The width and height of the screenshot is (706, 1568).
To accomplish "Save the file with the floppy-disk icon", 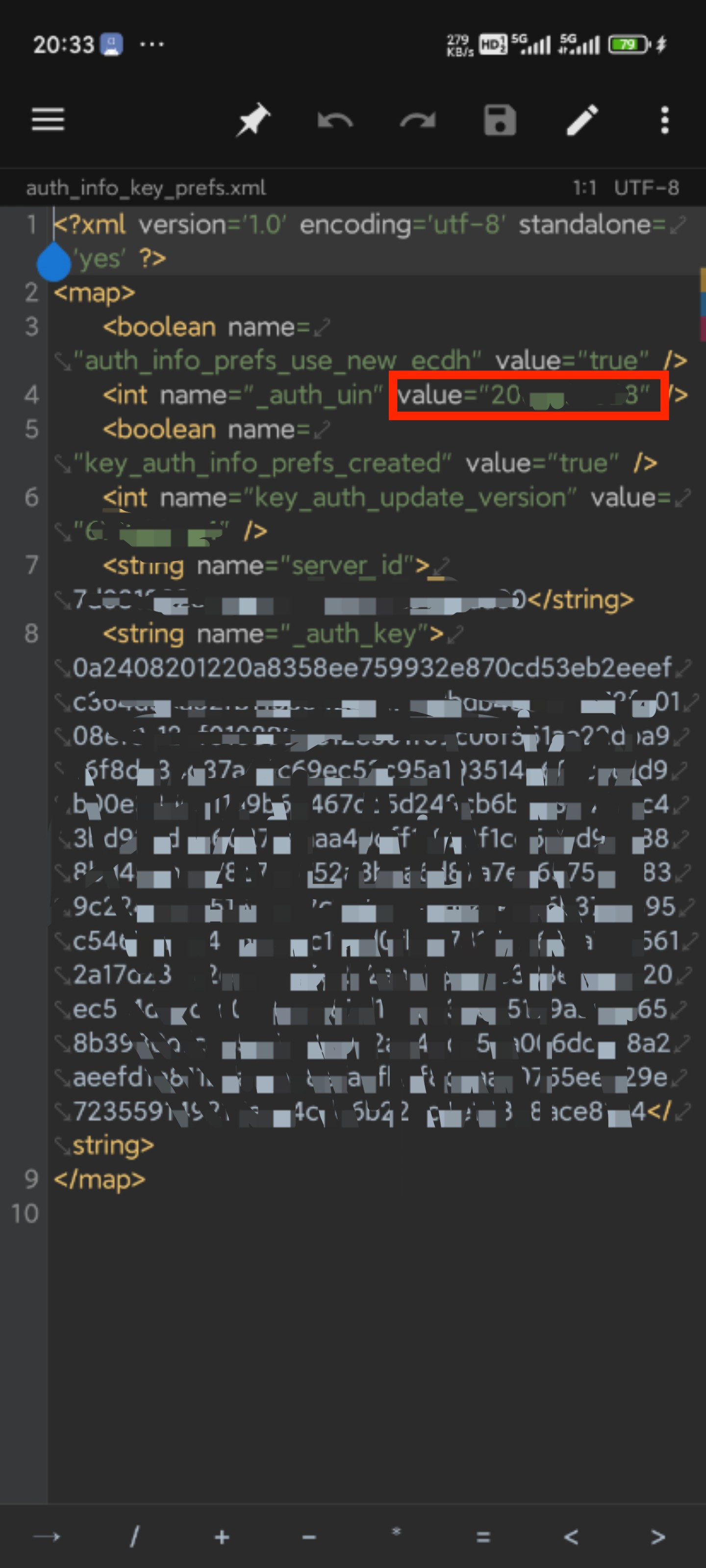I will click(x=500, y=120).
